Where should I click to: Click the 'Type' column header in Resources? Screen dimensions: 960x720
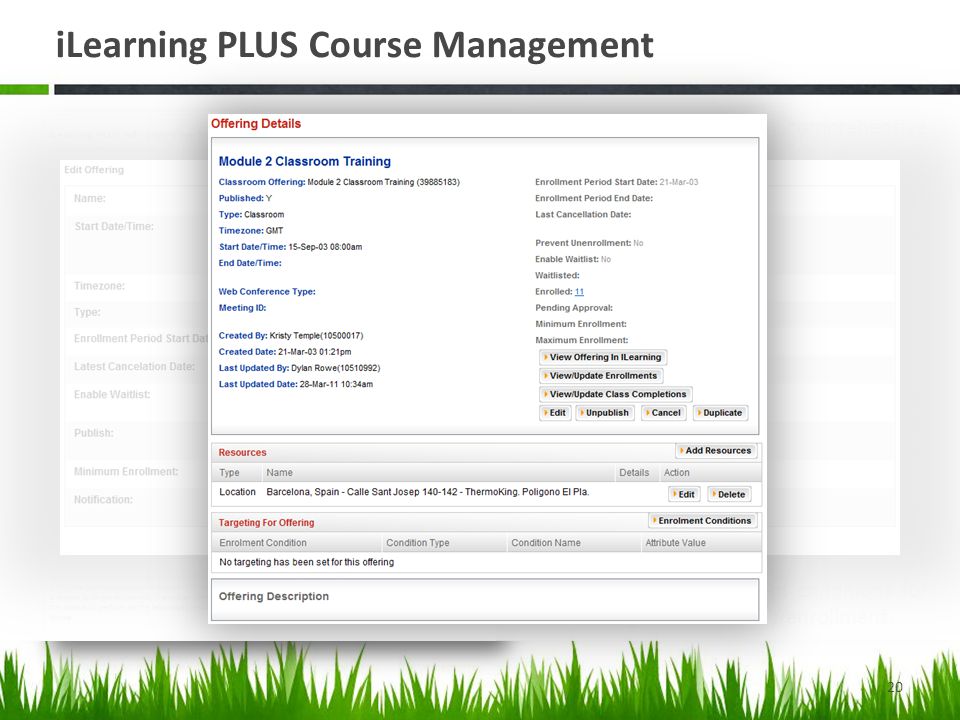tap(229, 473)
